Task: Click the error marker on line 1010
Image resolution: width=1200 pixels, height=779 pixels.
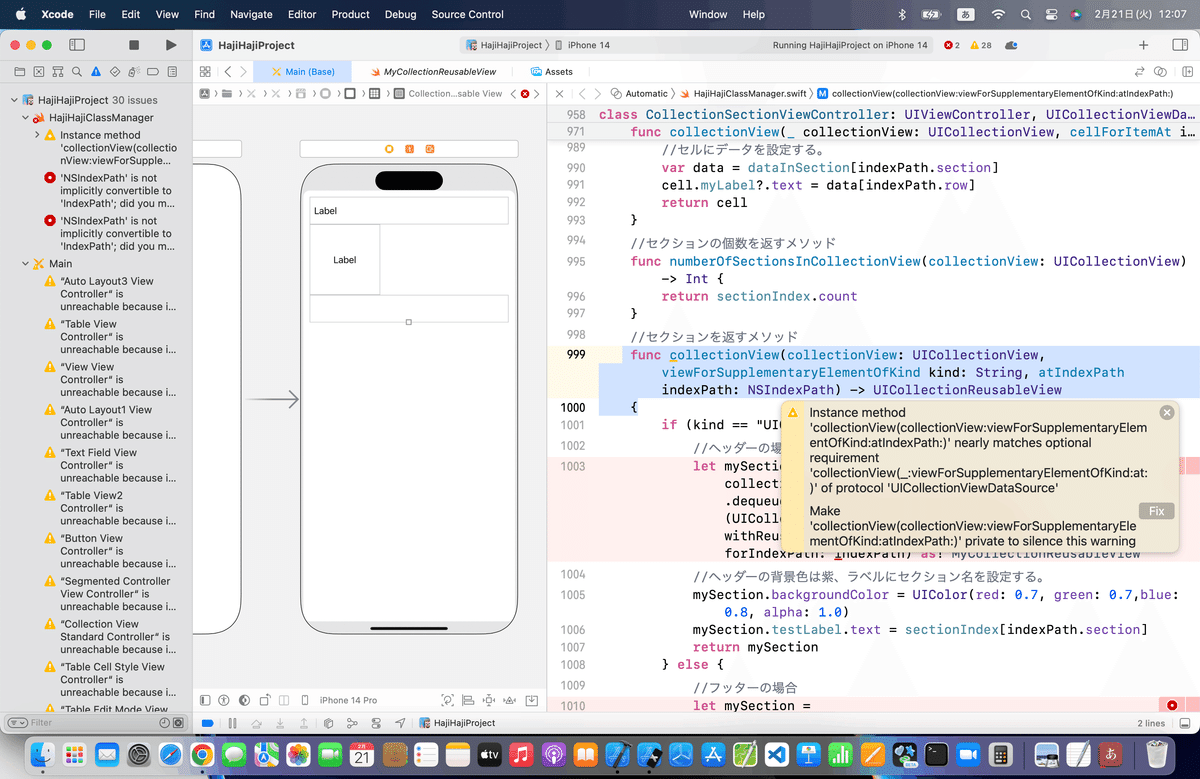Action: pos(1172,706)
